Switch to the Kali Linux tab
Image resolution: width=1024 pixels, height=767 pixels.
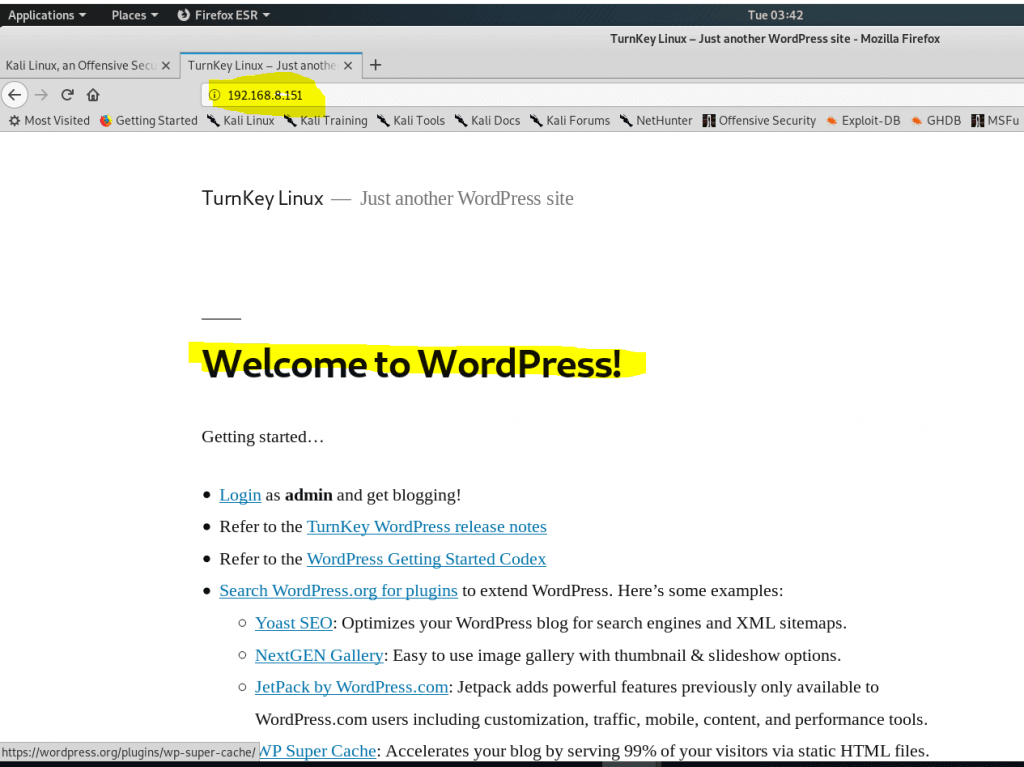point(80,65)
